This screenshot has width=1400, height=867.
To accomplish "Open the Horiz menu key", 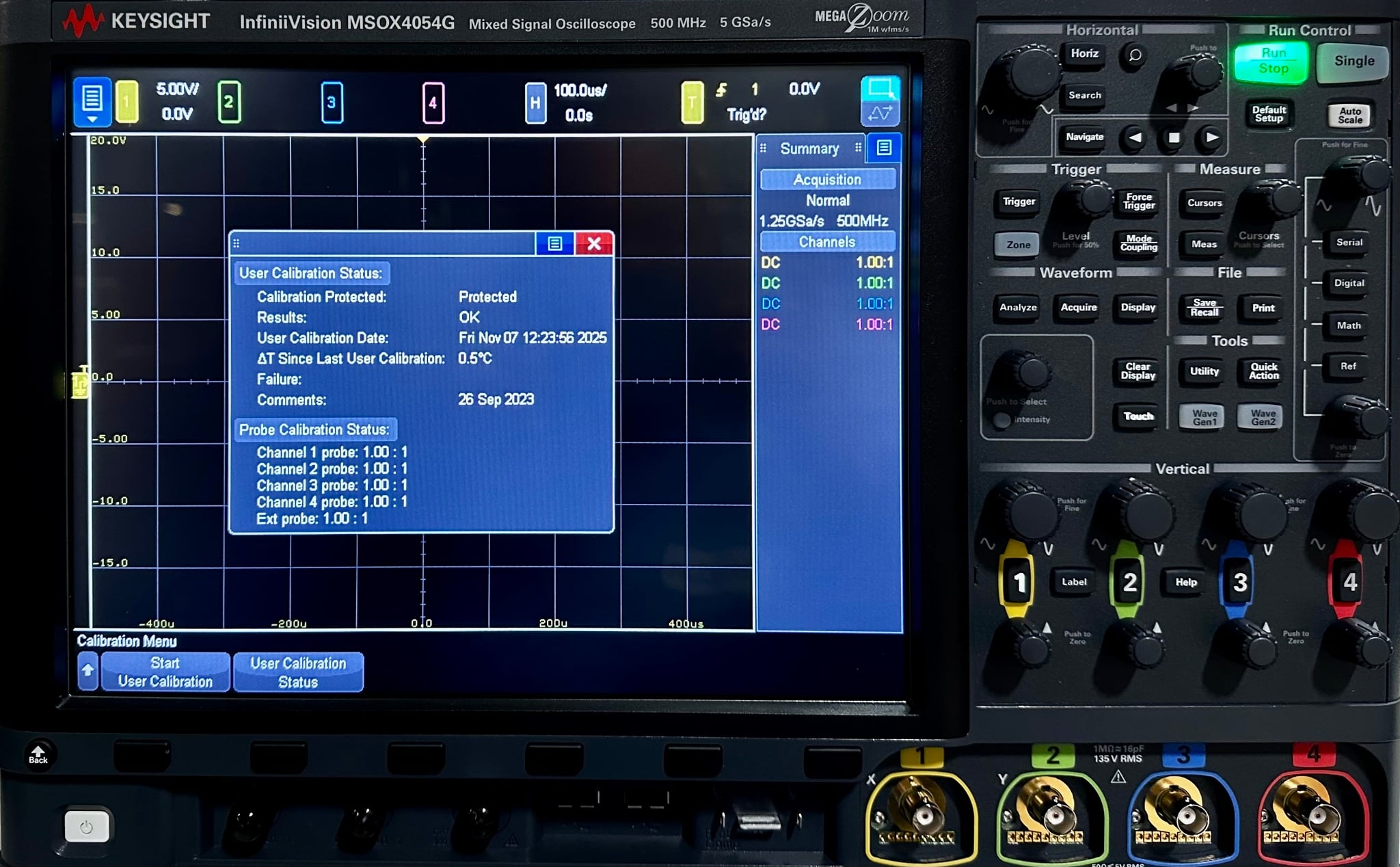I will (1084, 54).
